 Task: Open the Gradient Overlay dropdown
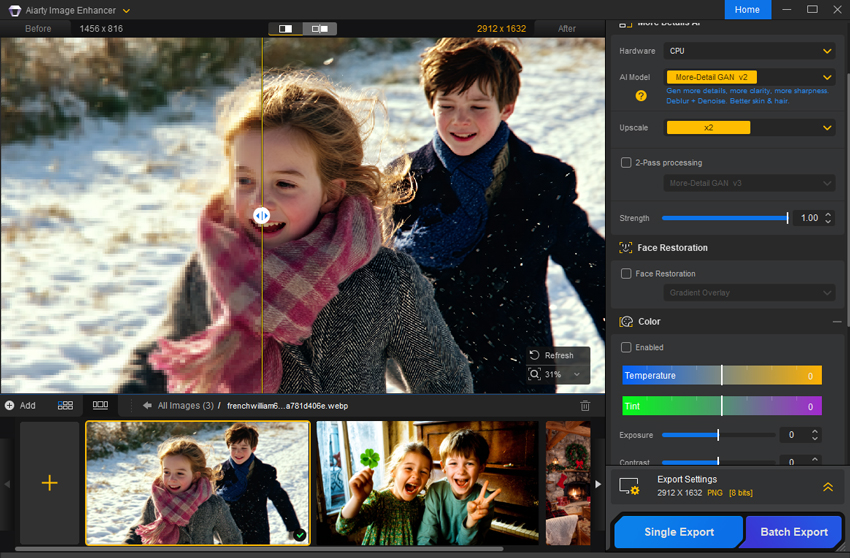(749, 293)
